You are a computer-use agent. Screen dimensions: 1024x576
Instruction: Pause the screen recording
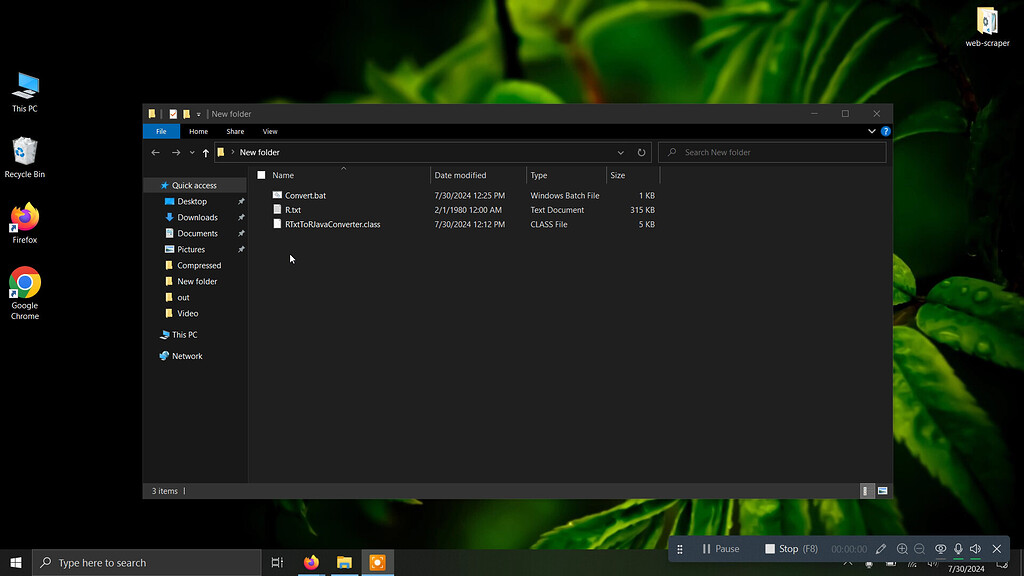(721, 549)
